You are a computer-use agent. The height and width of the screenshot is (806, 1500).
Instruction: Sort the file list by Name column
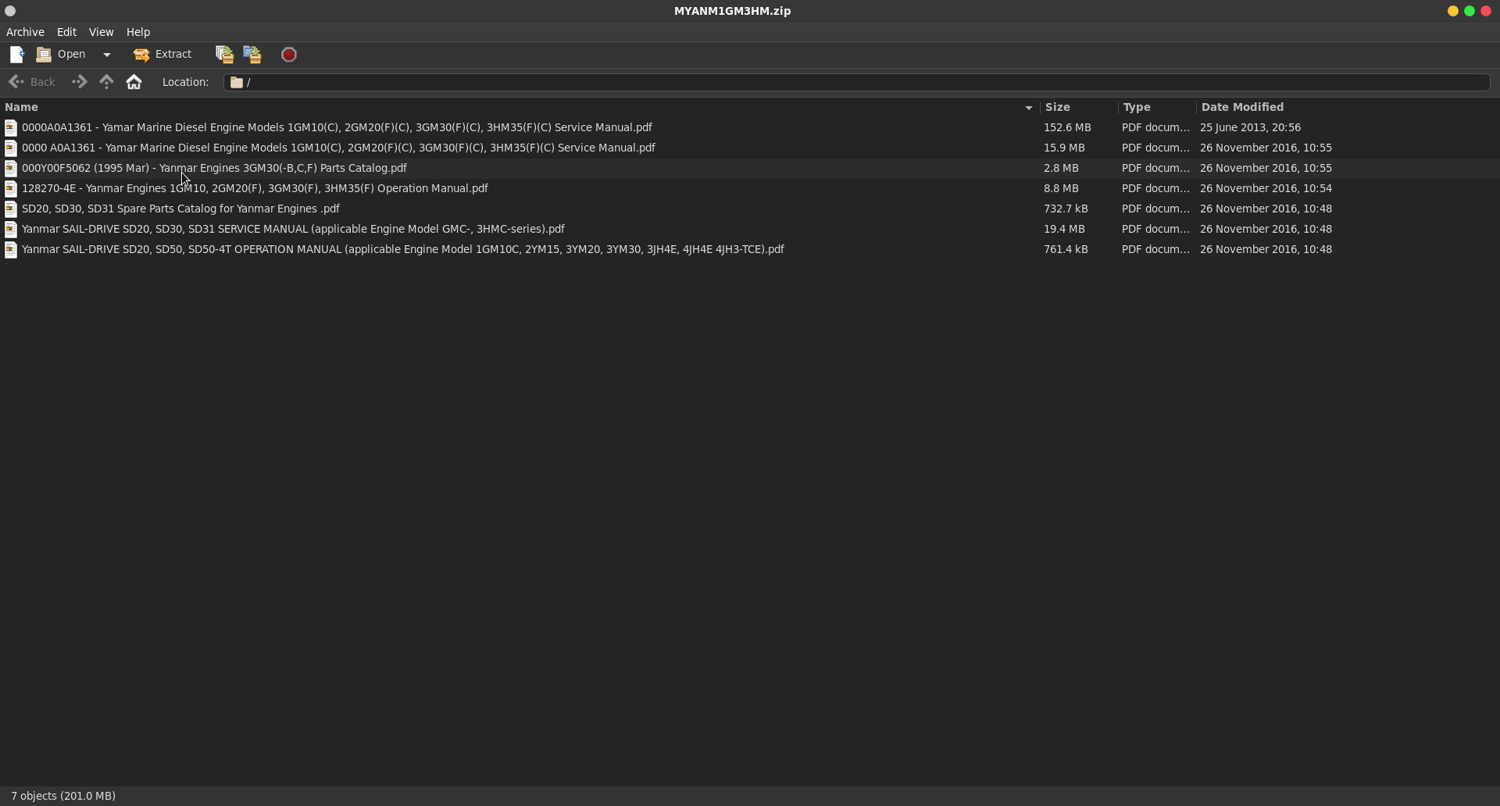point(519,107)
